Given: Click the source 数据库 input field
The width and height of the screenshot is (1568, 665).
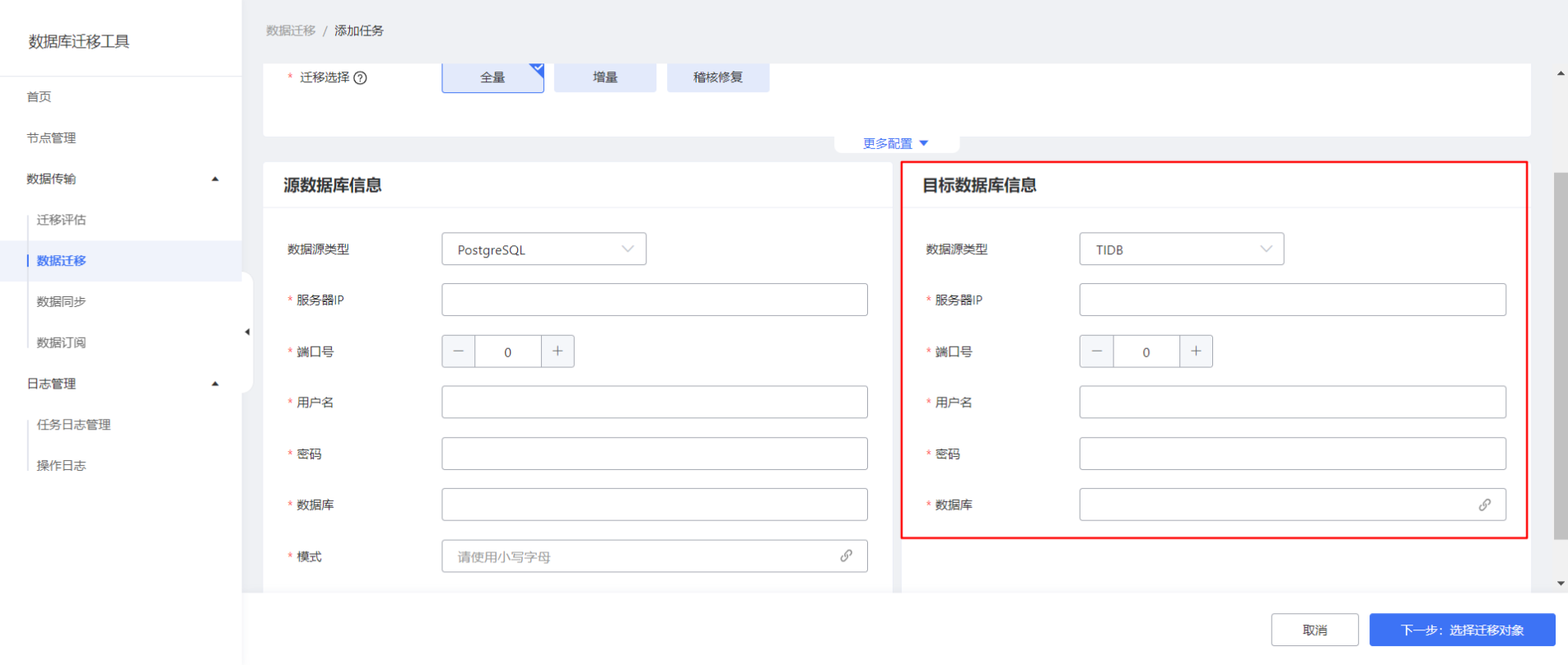Looking at the screenshot, I should [x=655, y=505].
